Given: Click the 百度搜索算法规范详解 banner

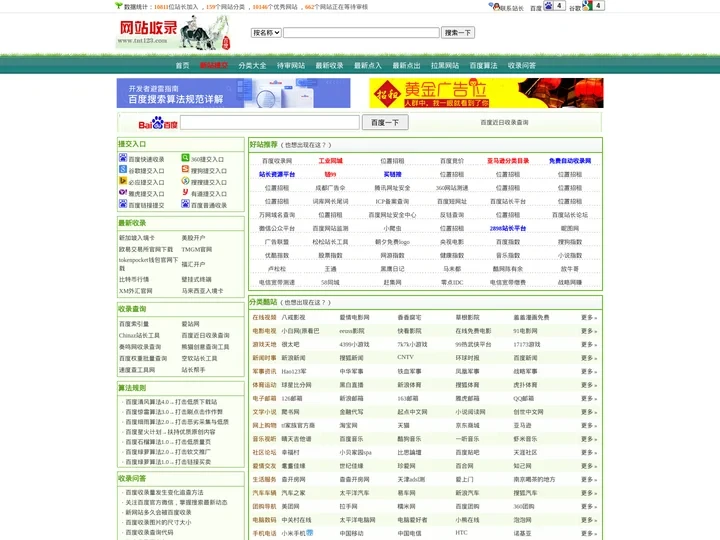Looking at the screenshot, I should (233, 93).
